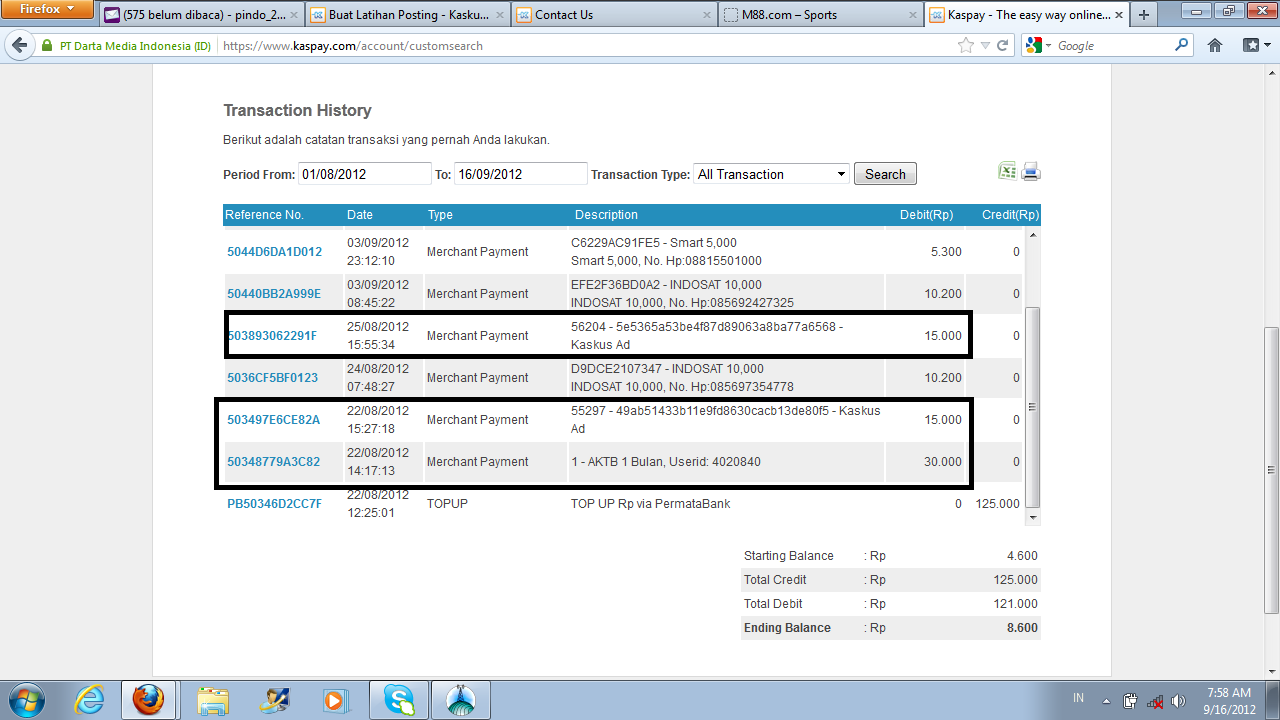This screenshot has width=1280, height=720.
Task: Launch Internet Explorer from taskbar
Action: point(88,699)
